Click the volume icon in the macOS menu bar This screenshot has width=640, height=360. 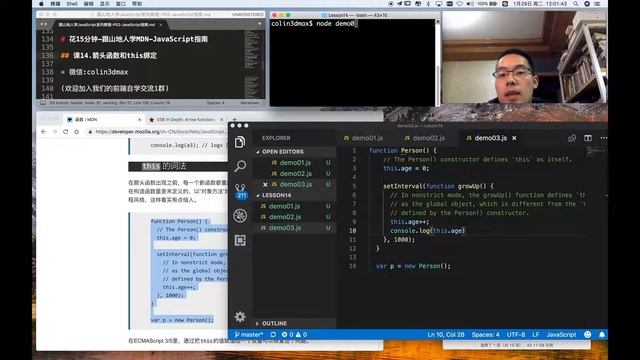(x=470, y=4)
